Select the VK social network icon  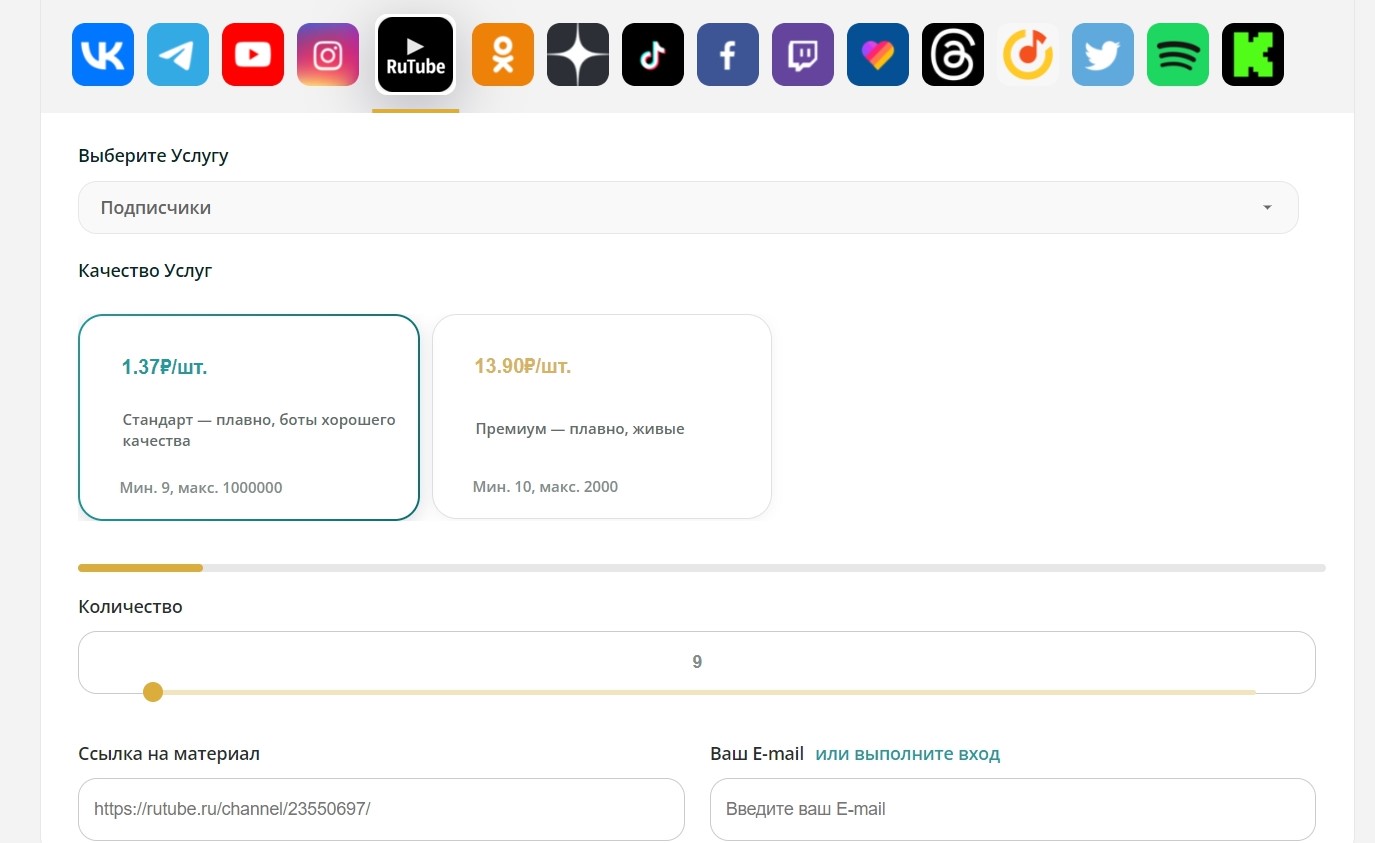[103, 54]
